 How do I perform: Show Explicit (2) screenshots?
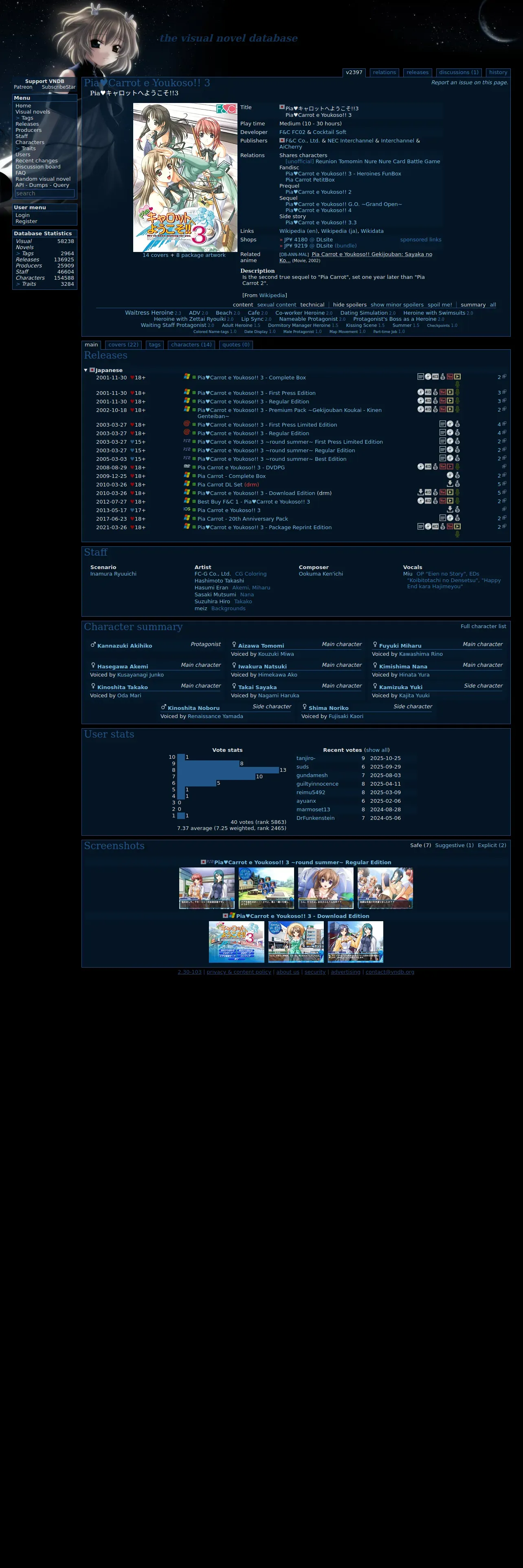pos(491,845)
